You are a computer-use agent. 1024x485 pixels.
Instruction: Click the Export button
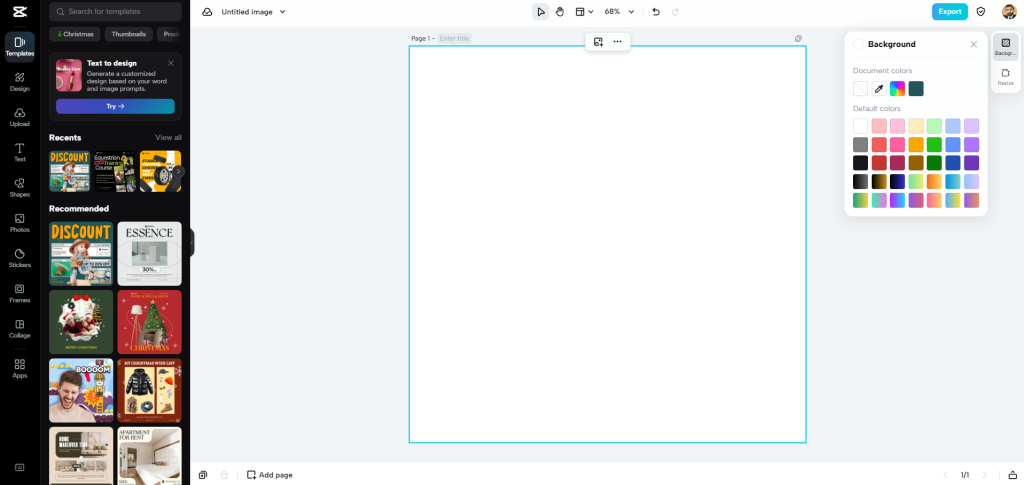click(949, 12)
